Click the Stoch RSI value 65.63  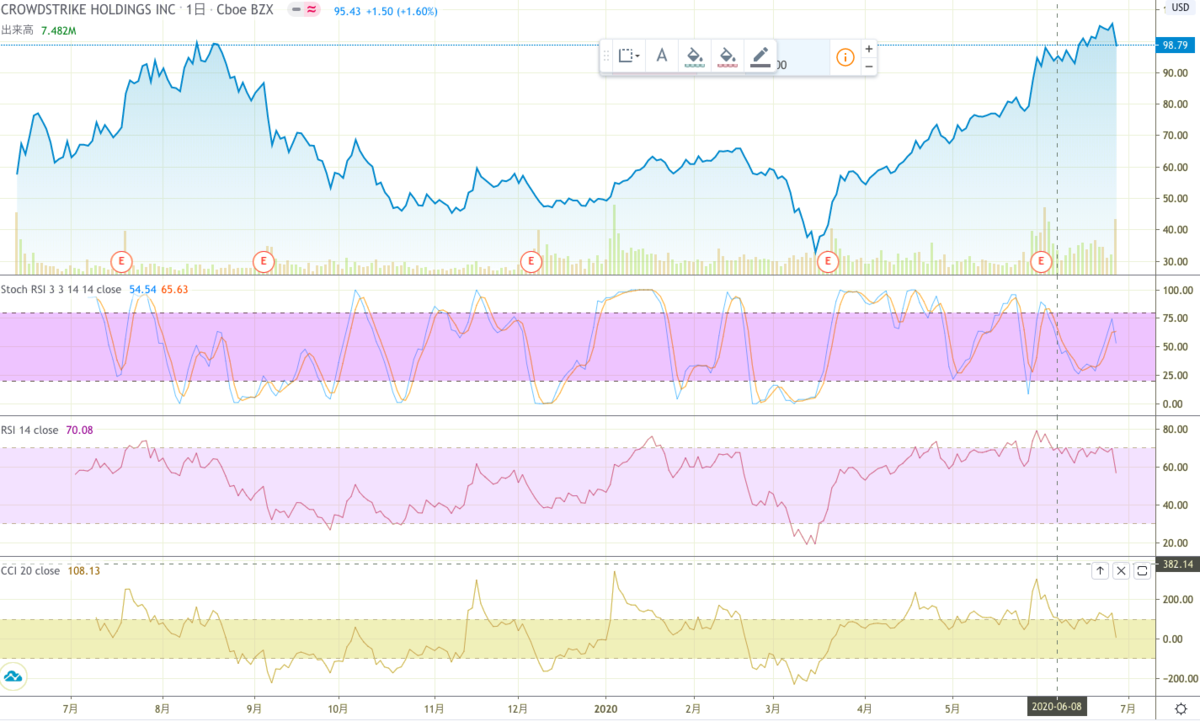click(x=175, y=289)
